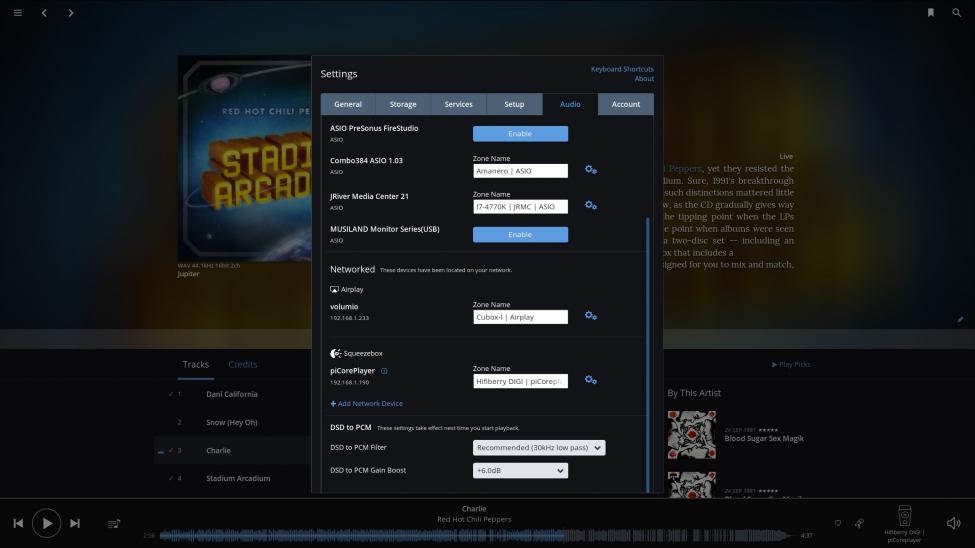
Task: Open gear settings for volumio Airplay zone
Action: click(591, 316)
